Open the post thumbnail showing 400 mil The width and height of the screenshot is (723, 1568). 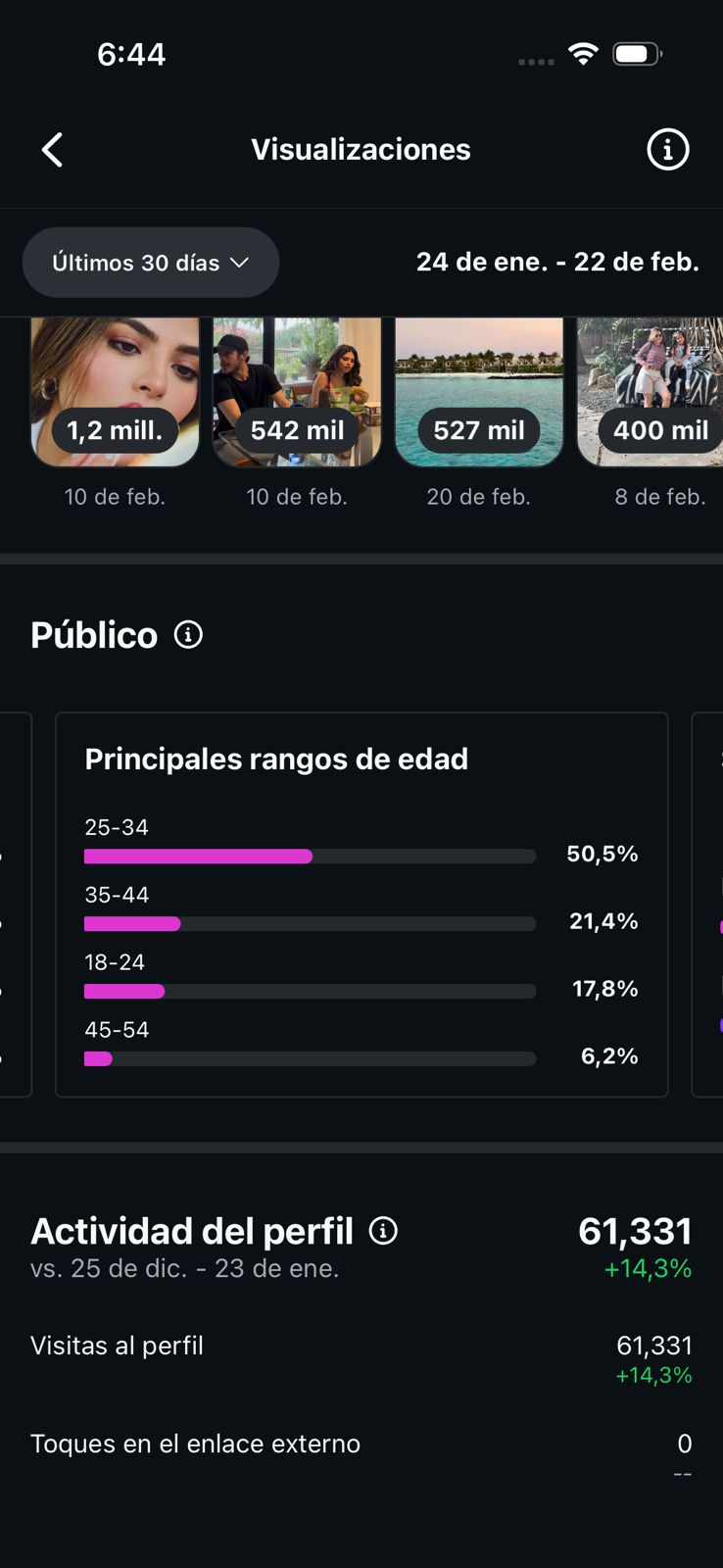pyautogui.click(x=651, y=392)
